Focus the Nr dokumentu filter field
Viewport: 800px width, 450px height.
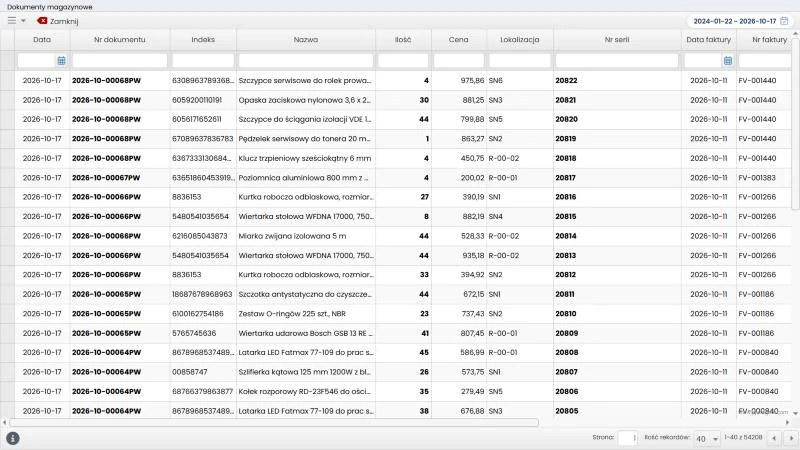(119, 61)
